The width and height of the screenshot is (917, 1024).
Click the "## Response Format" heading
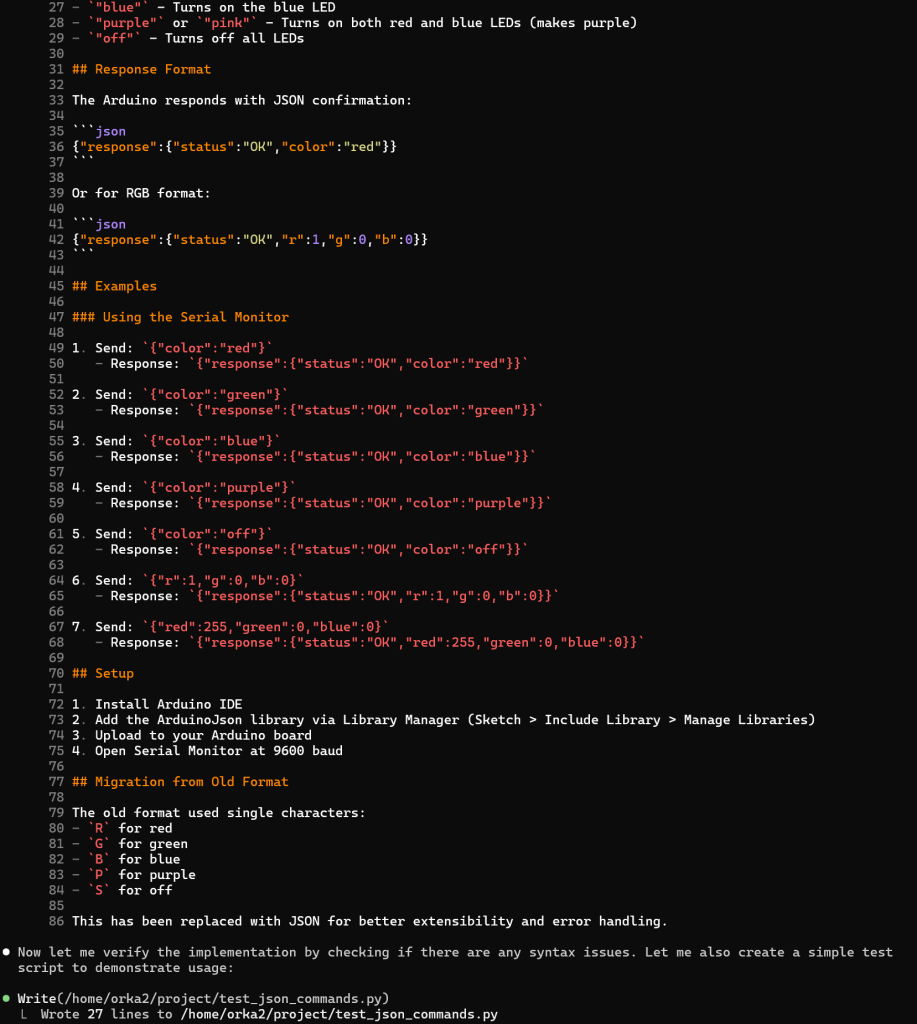[x=141, y=69]
